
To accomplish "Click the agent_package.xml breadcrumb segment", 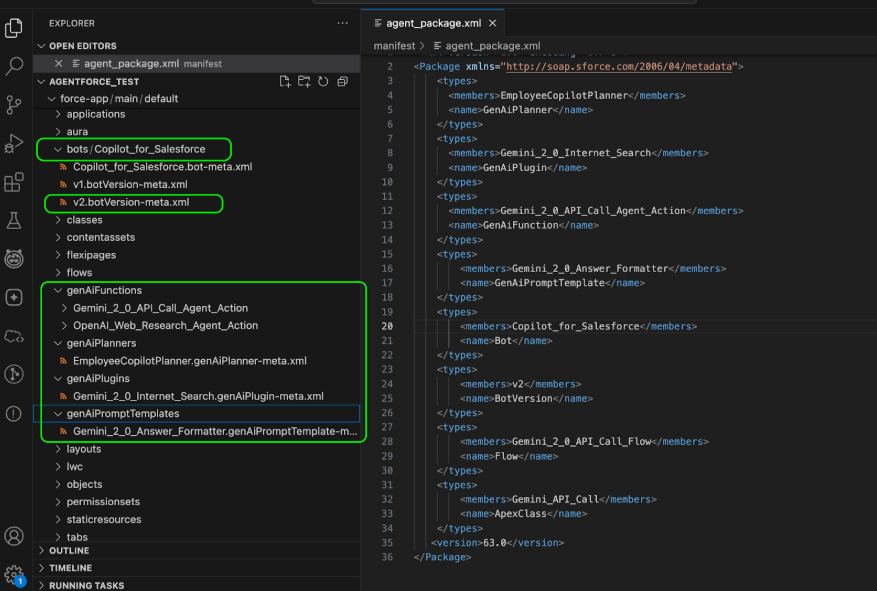I will [492, 46].
